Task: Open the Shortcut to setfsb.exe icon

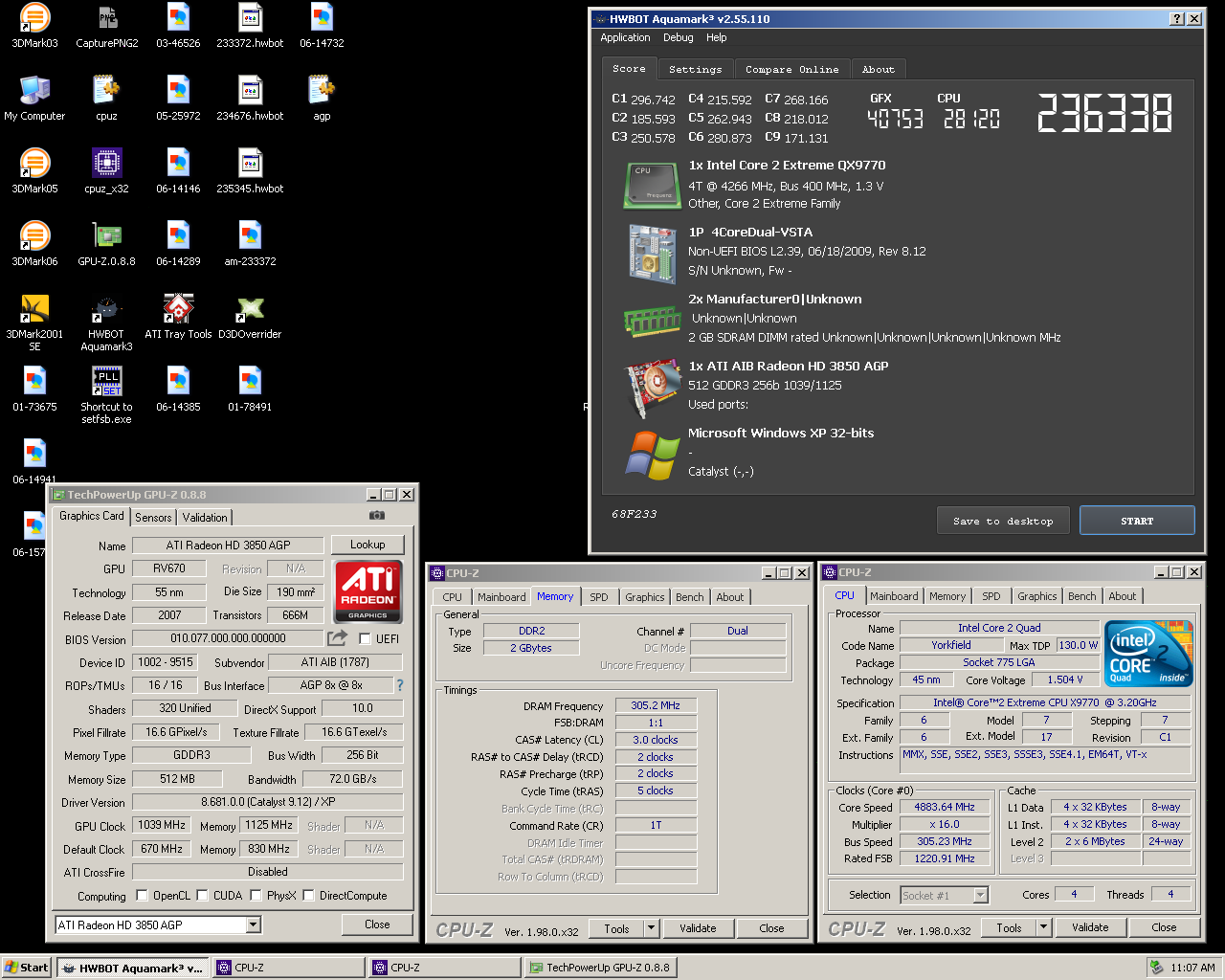Action: tap(106, 394)
